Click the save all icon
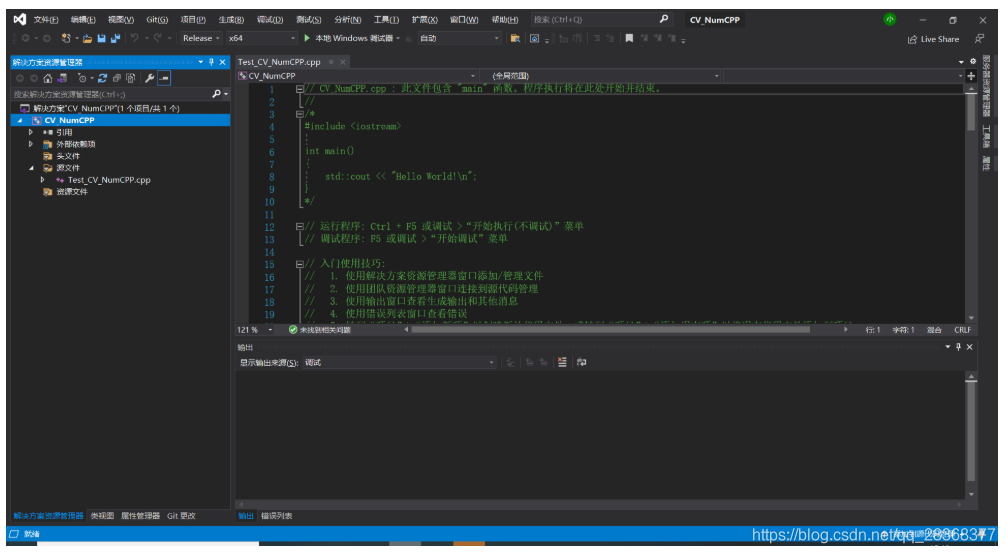This screenshot has height=554, width=1006. pos(115,39)
